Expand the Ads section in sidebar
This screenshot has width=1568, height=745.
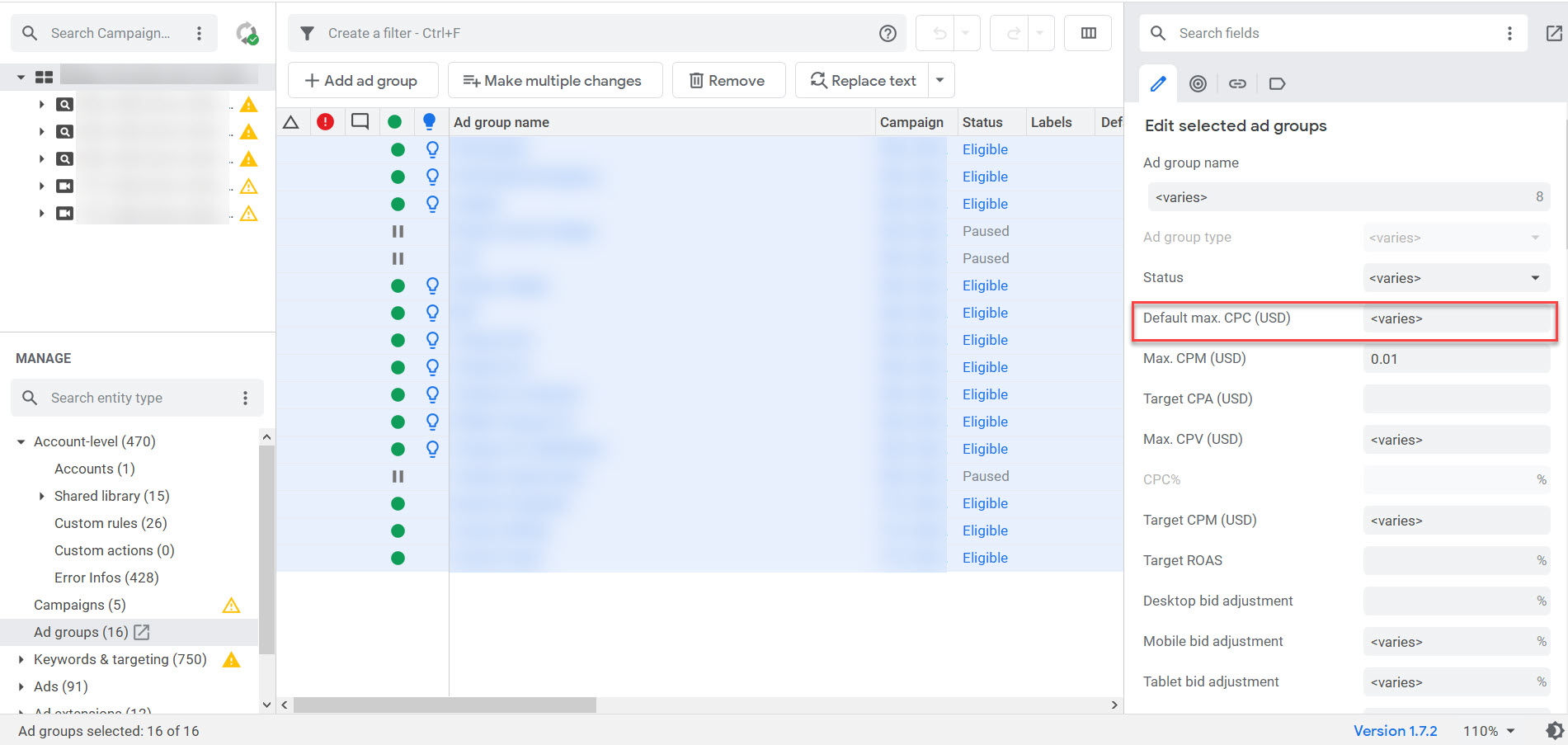tap(21, 686)
